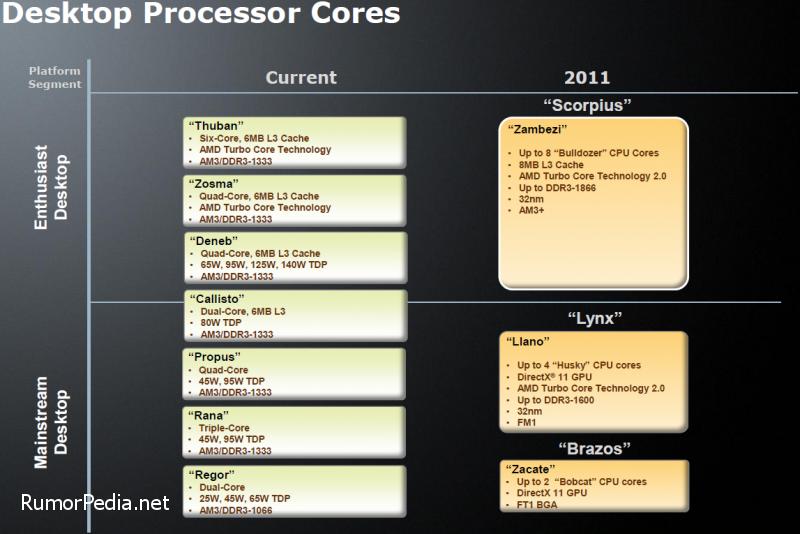Click the "Llano" processor card
The width and height of the screenshot is (800, 534).
(594, 382)
